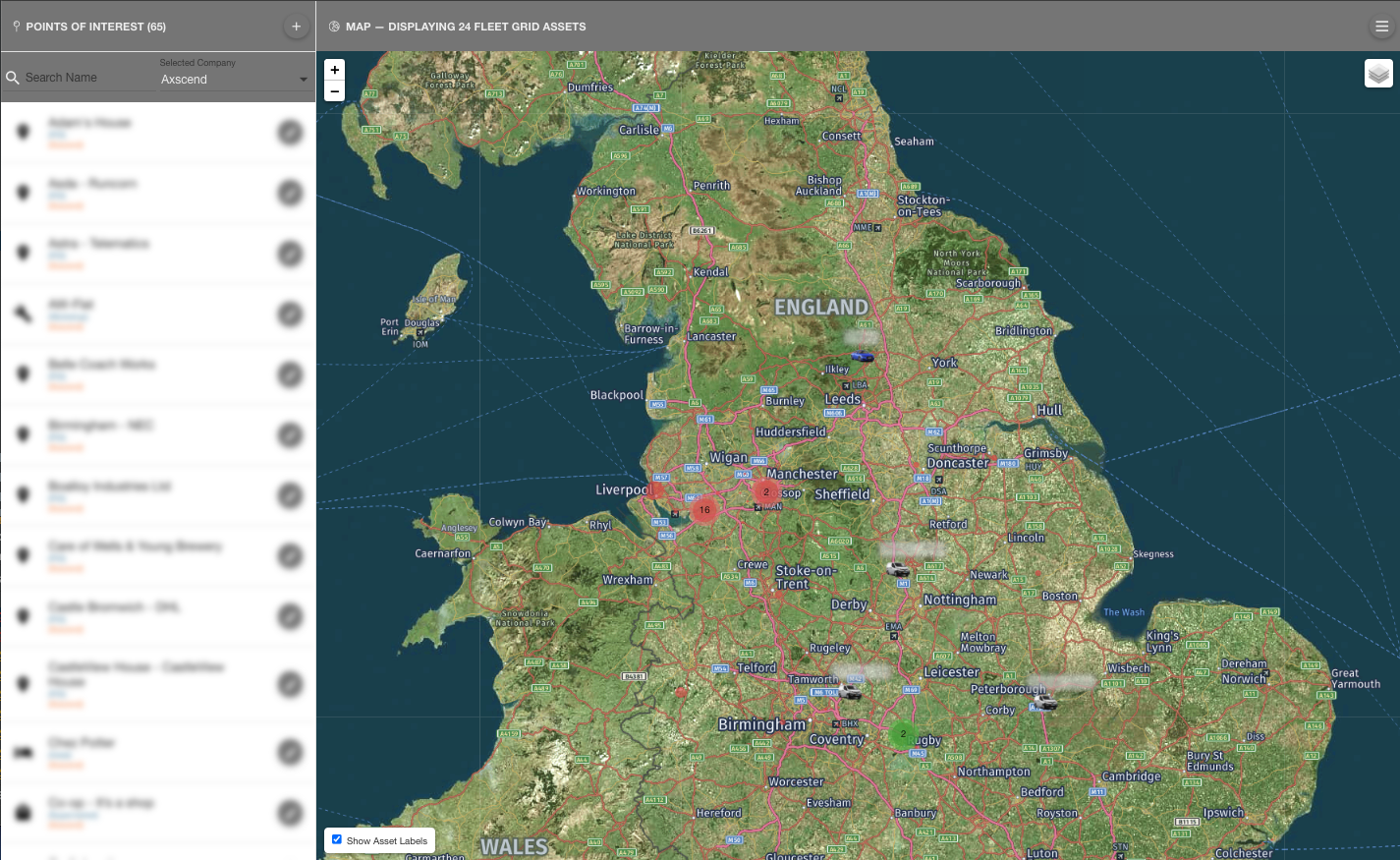
Task: Open the map layers selector
Action: pyautogui.click(x=1378, y=73)
